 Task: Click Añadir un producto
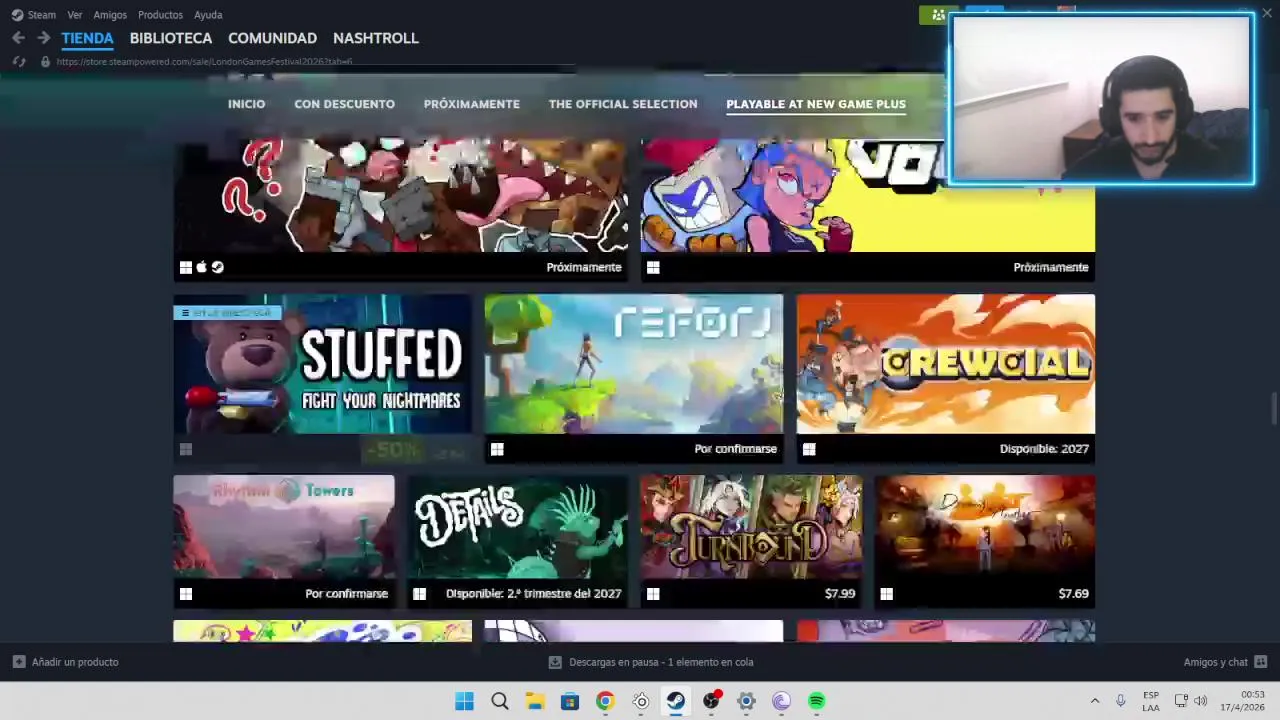[x=75, y=662]
